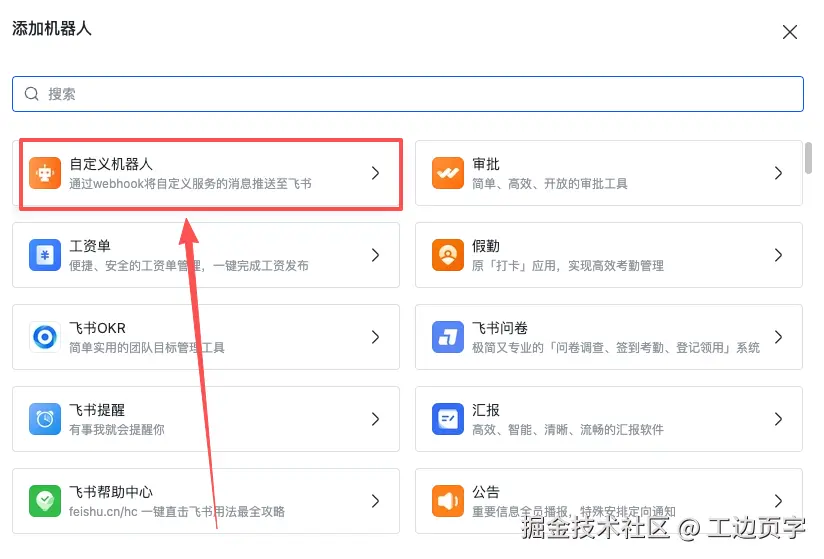Click the 飞书问卷 blue icon

448,337
